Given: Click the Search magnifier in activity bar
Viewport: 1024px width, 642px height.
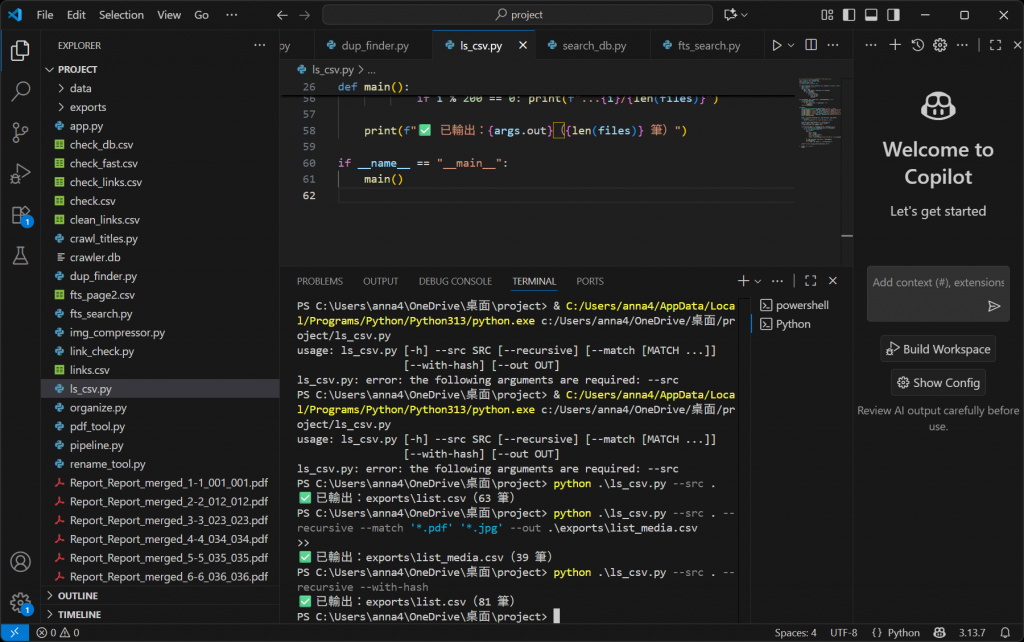Looking at the screenshot, I should point(20,91).
